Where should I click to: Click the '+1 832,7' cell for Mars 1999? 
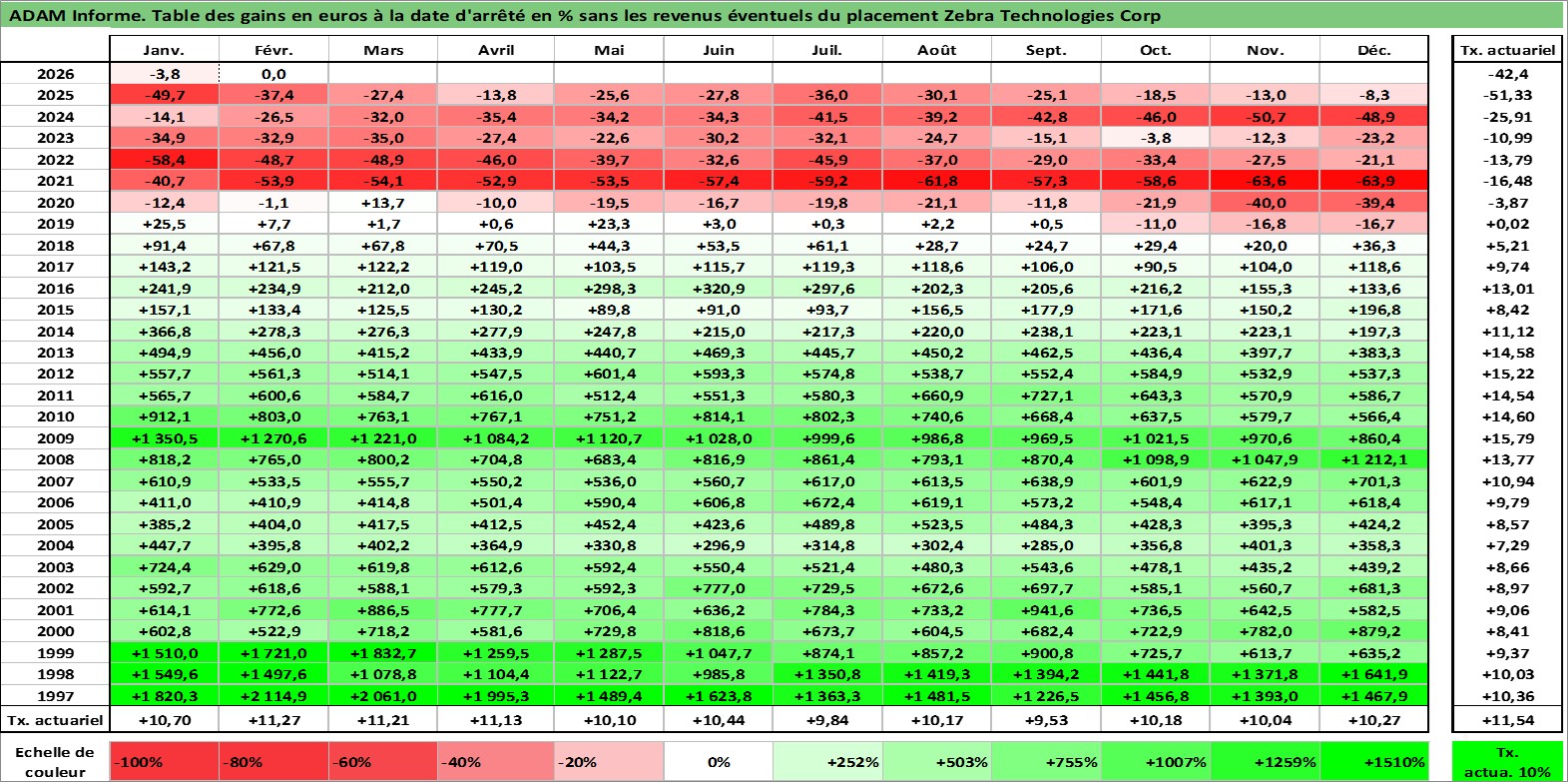pyautogui.click(x=382, y=653)
